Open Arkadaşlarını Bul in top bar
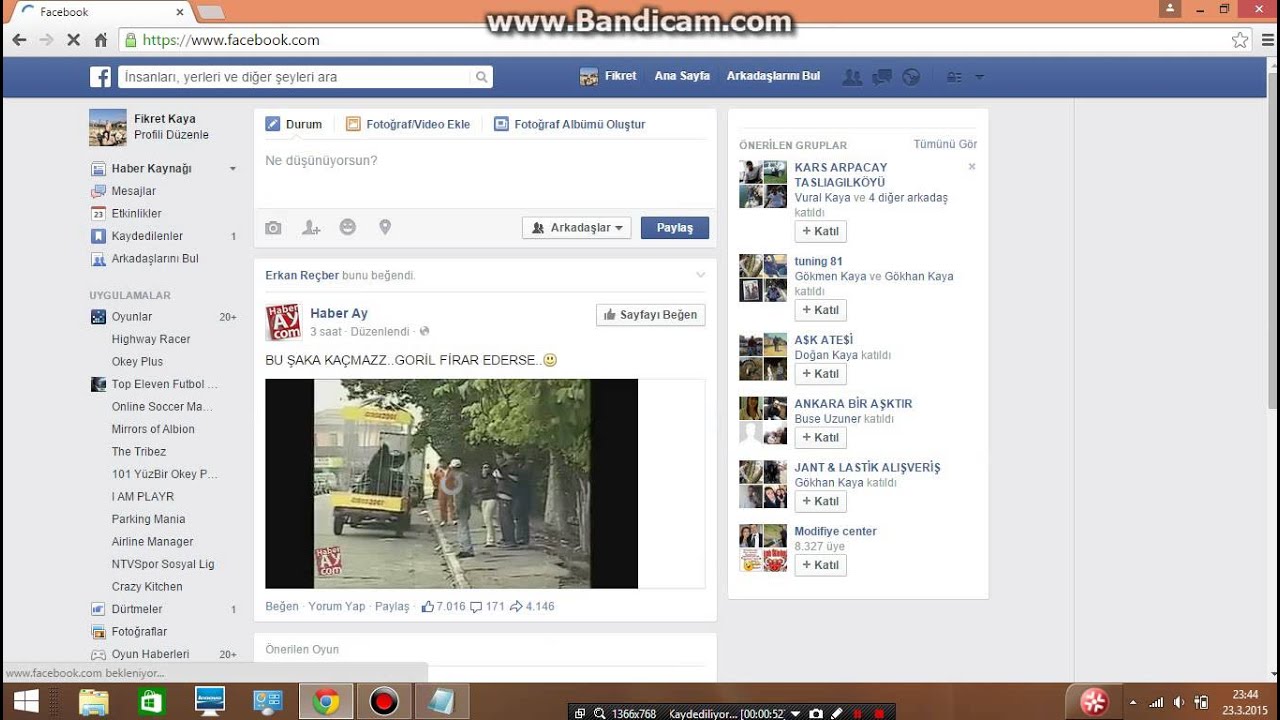 tap(773, 76)
